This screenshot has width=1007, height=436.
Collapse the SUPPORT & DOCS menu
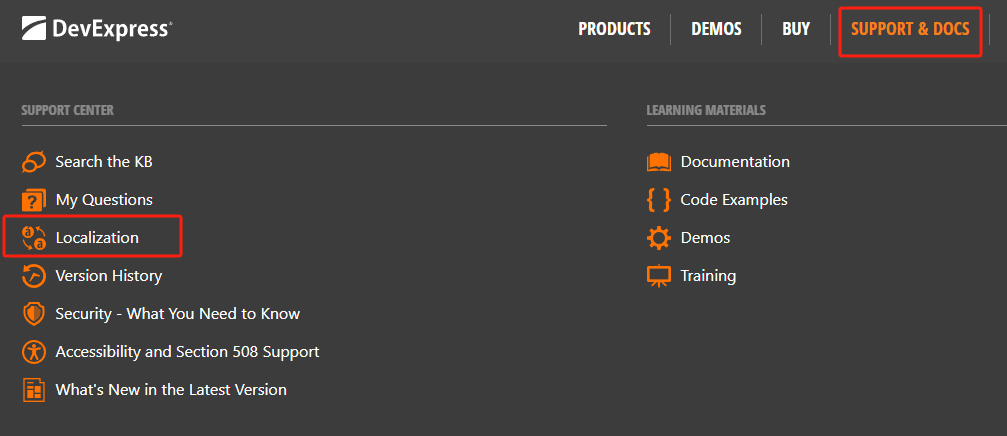point(910,29)
